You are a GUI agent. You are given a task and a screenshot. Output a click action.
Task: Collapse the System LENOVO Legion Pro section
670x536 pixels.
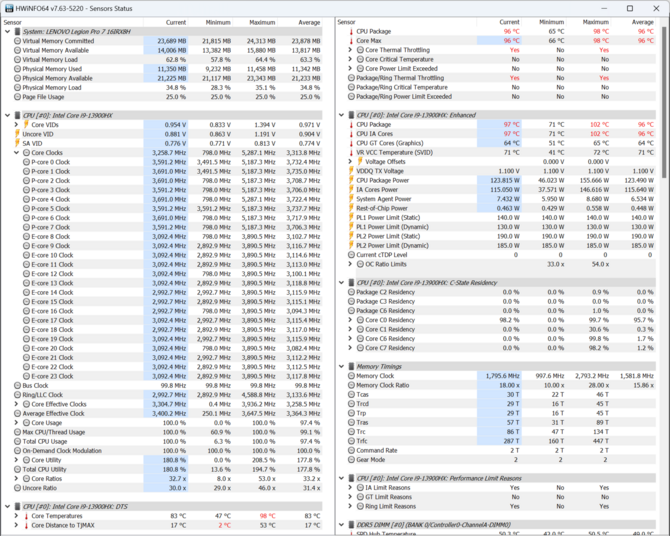click(7, 32)
